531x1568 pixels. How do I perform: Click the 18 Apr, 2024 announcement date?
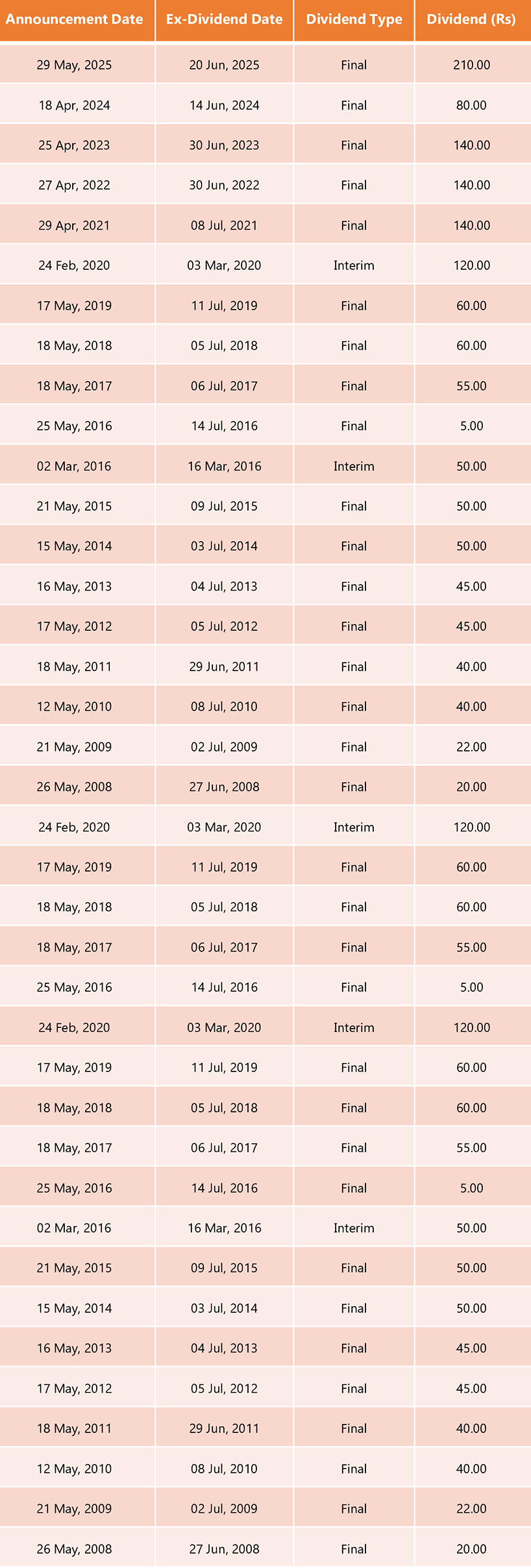pyautogui.click(x=74, y=105)
